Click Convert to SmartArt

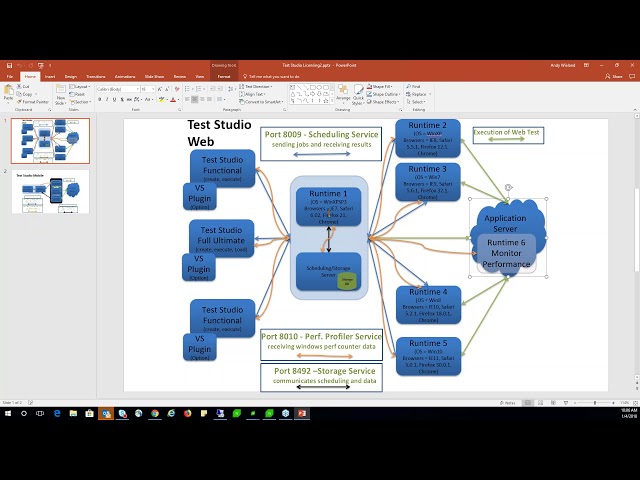click(x=261, y=102)
